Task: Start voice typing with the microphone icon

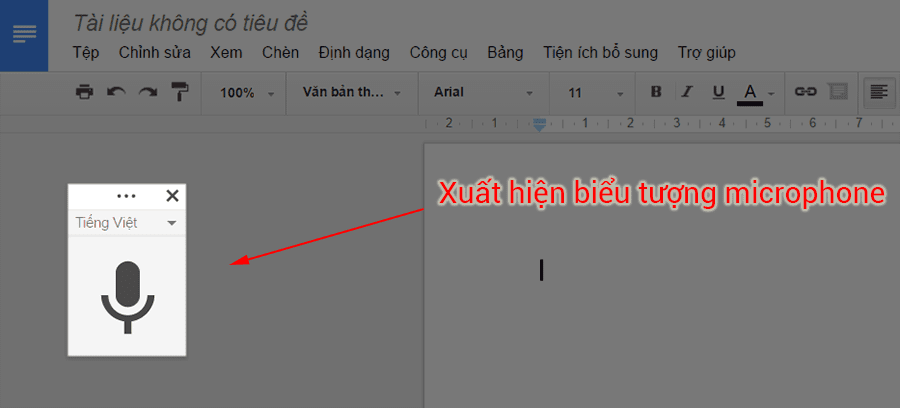Action: click(x=127, y=297)
